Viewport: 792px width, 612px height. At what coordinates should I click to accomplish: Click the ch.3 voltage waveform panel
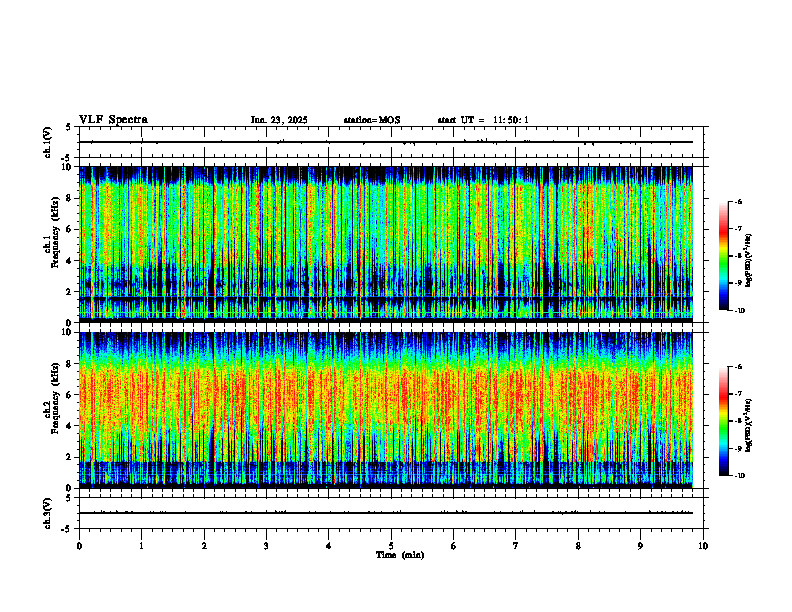[x=391, y=513]
